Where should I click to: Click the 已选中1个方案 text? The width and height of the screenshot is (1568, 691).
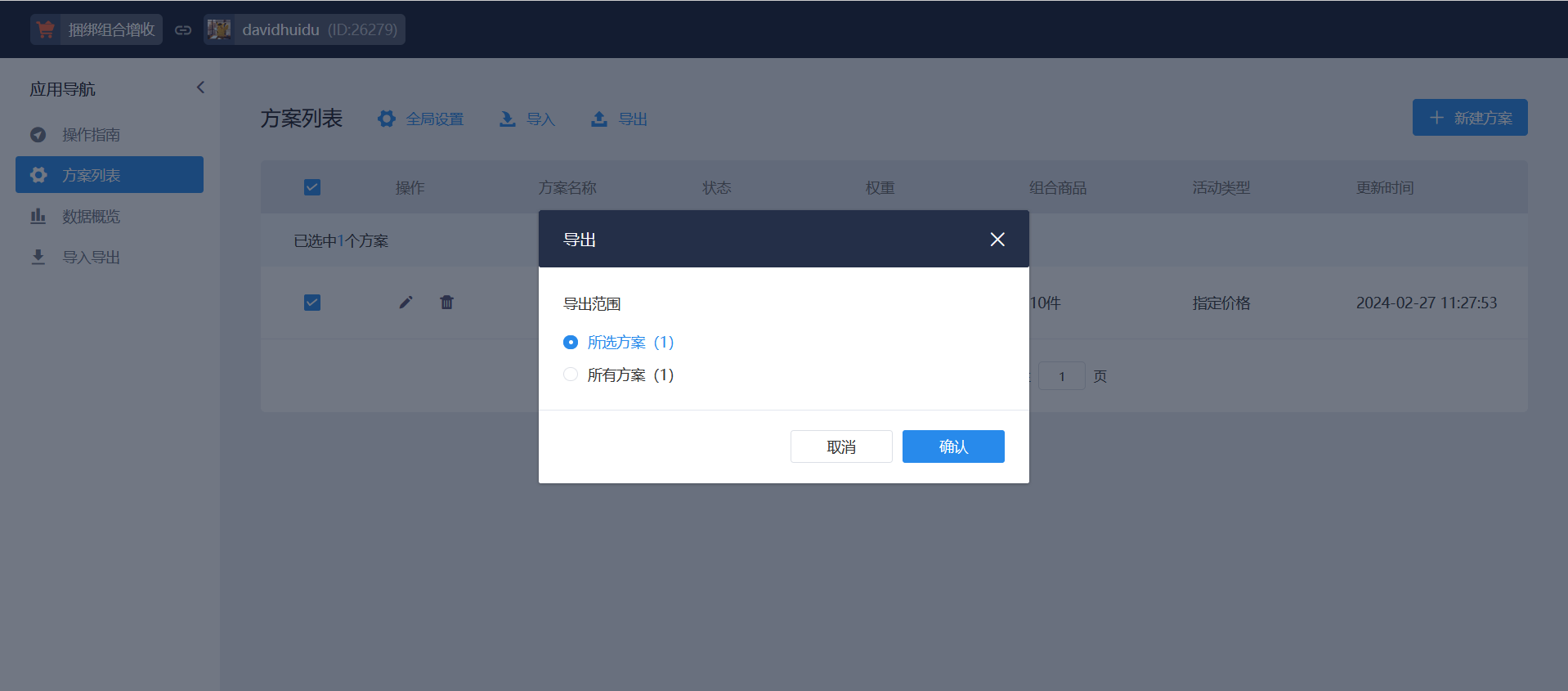(x=341, y=240)
